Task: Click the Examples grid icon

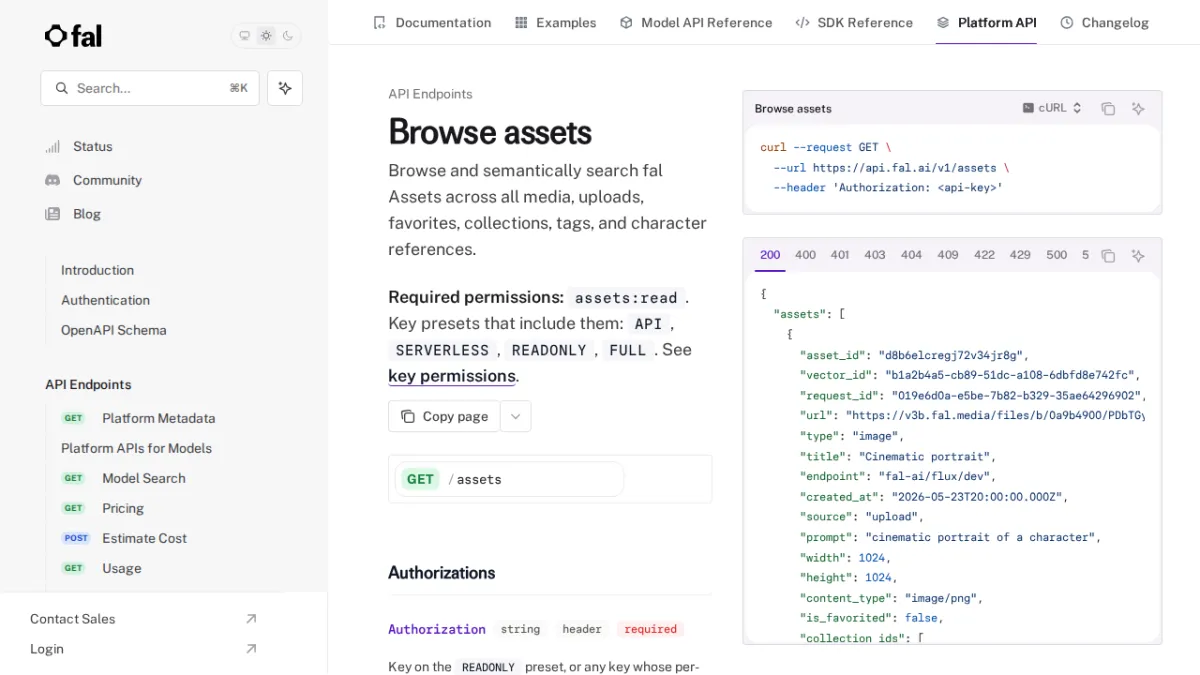Action: pos(521,22)
